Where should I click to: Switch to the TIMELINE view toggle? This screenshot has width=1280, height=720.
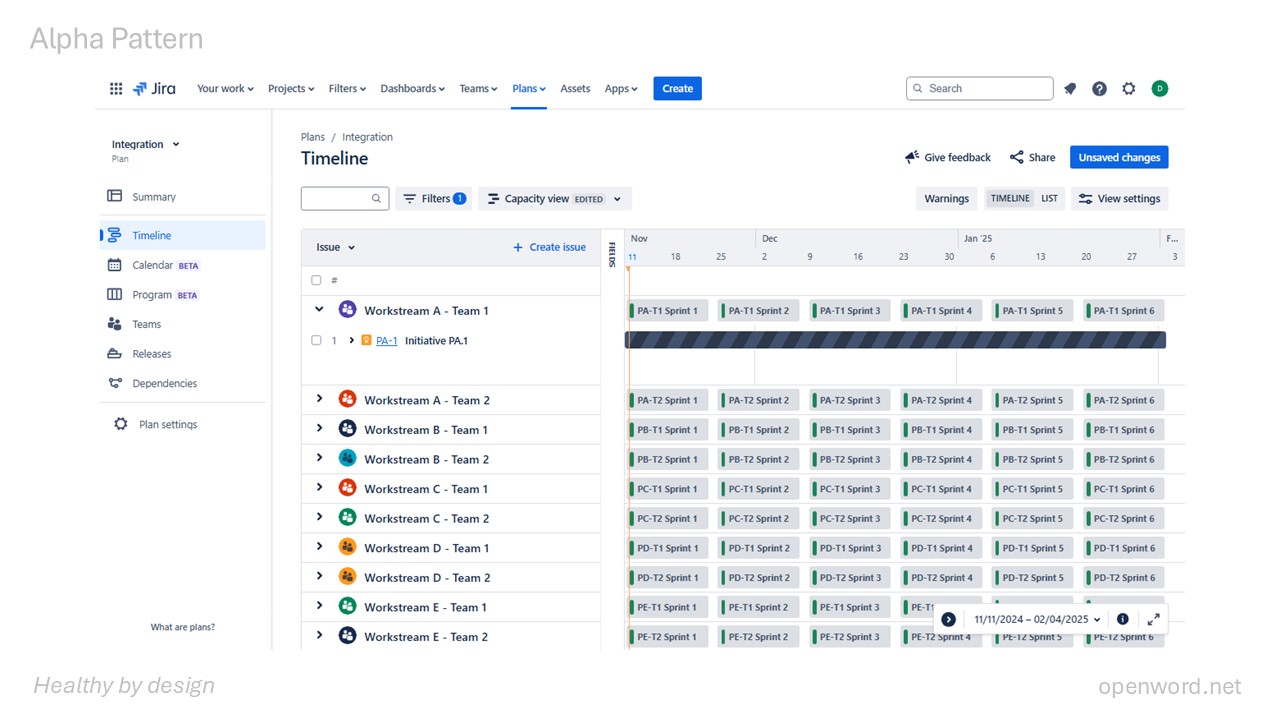[1010, 198]
